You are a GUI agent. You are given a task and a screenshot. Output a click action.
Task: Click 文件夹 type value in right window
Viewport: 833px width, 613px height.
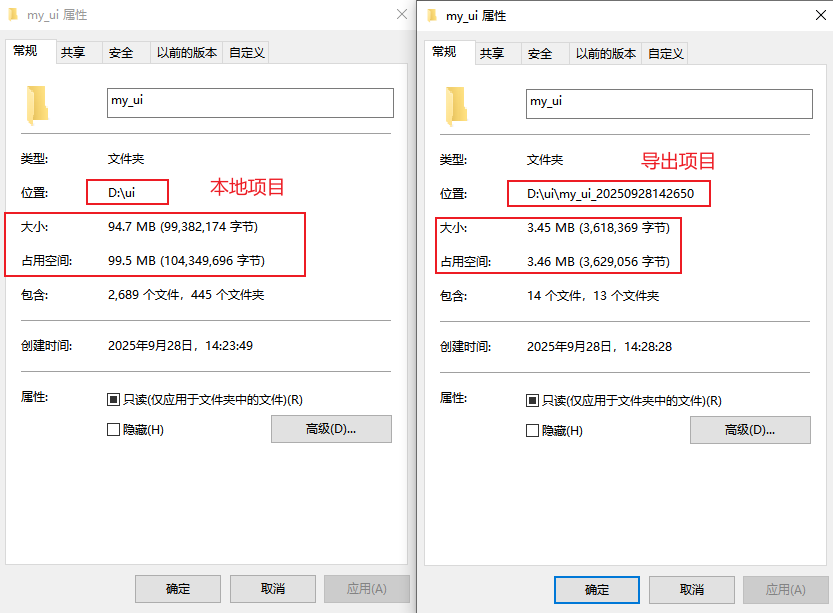coord(545,160)
